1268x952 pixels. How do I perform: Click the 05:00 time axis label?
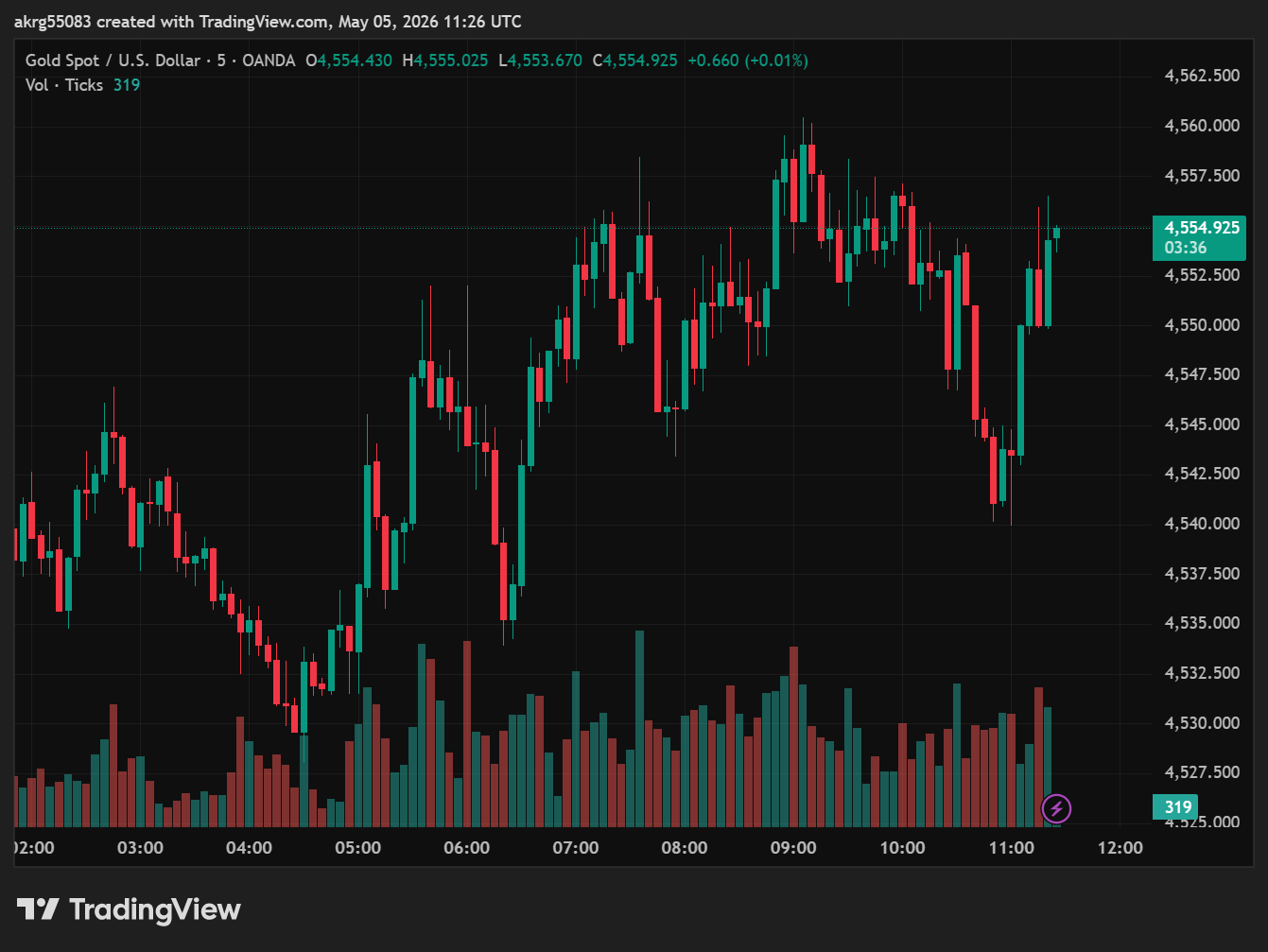coord(358,848)
